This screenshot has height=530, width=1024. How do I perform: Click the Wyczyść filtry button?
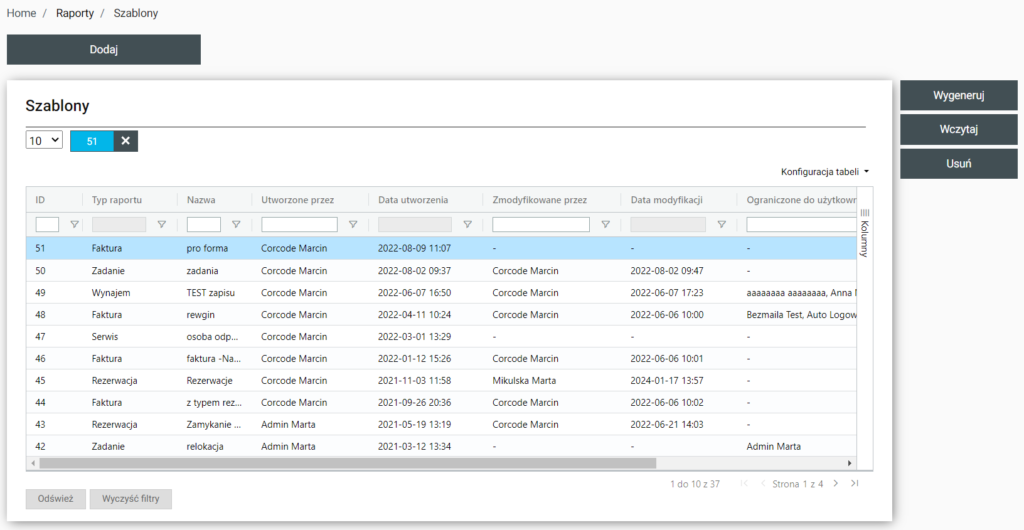(131, 498)
